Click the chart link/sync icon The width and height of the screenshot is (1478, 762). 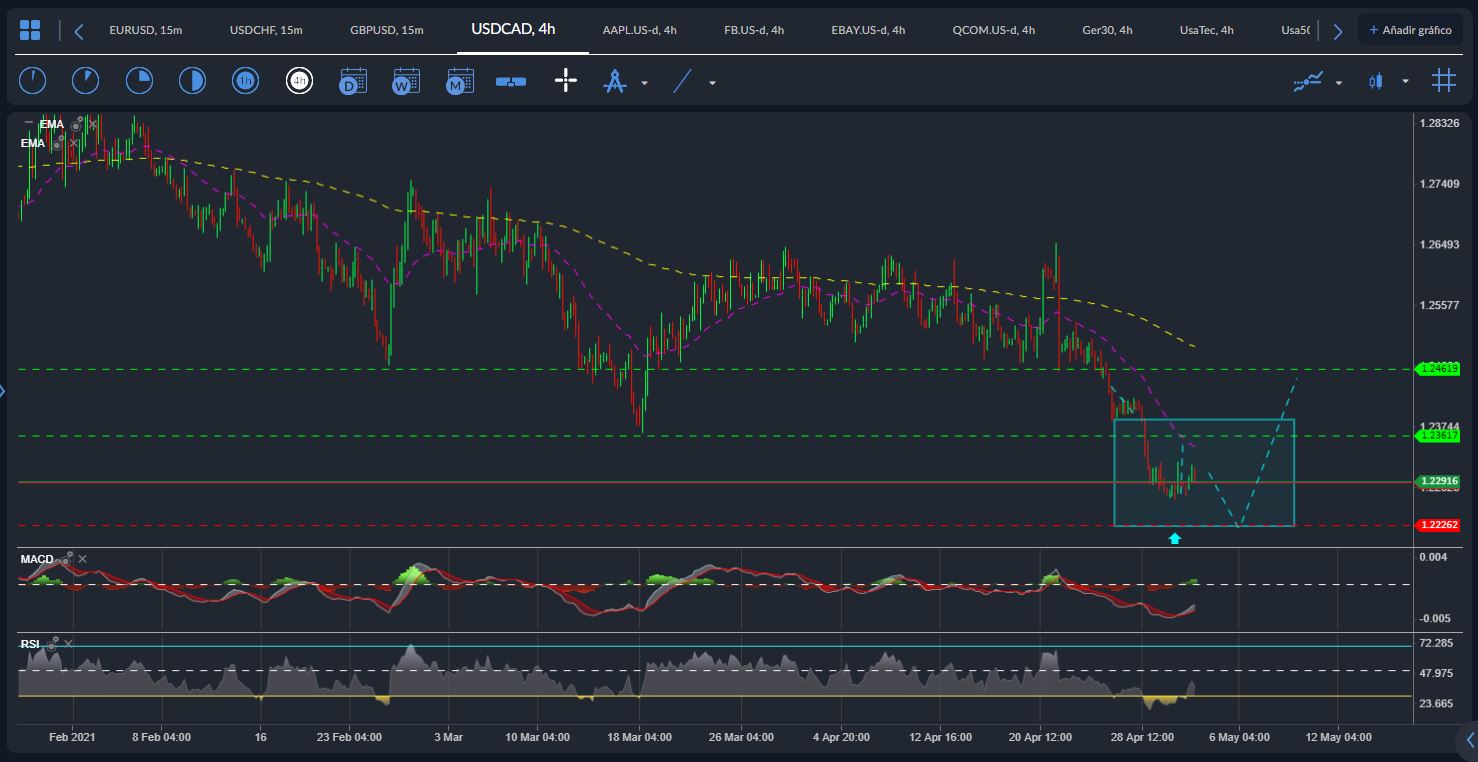pyautogui.click(x=511, y=82)
